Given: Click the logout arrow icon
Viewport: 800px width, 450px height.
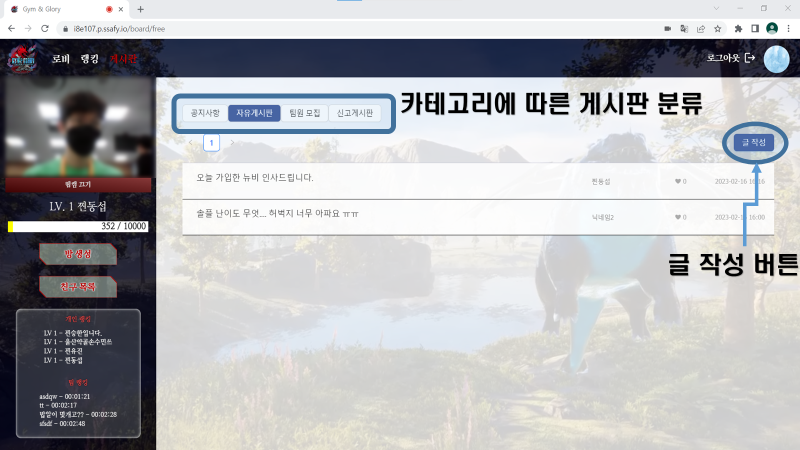Looking at the screenshot, I should pyautogui.click(x=749, y=58).
